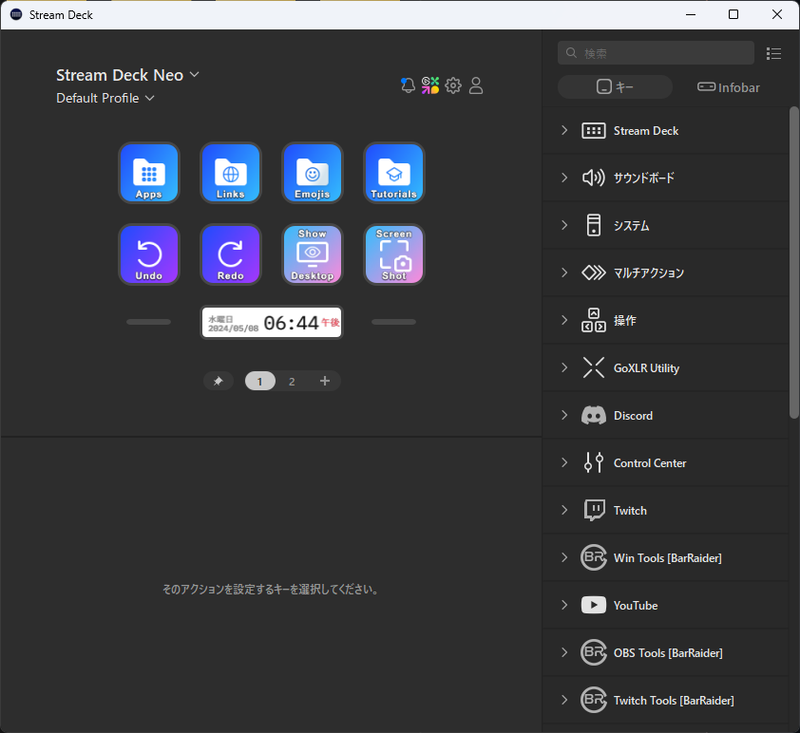
Task: Open the notifications bell icon
Action: 407,85
